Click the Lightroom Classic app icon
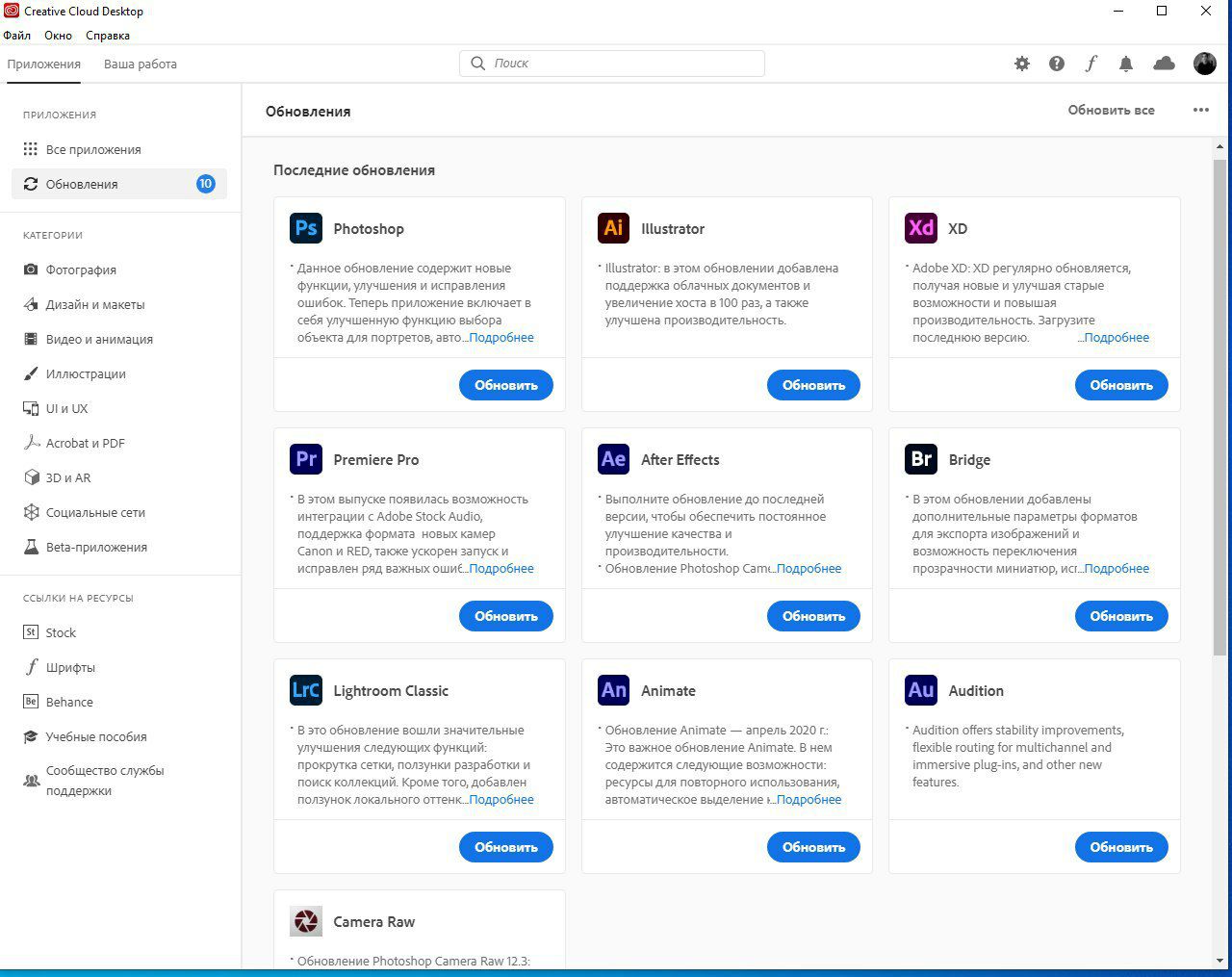The image size is (1232, 977). pos(306,690)
